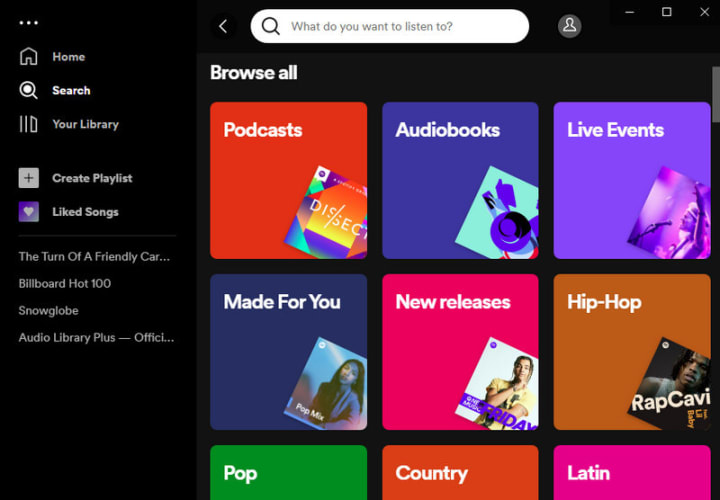Open Billboard Hot 100 playlist
The image size is (720, 500).
tap(65, 283)
